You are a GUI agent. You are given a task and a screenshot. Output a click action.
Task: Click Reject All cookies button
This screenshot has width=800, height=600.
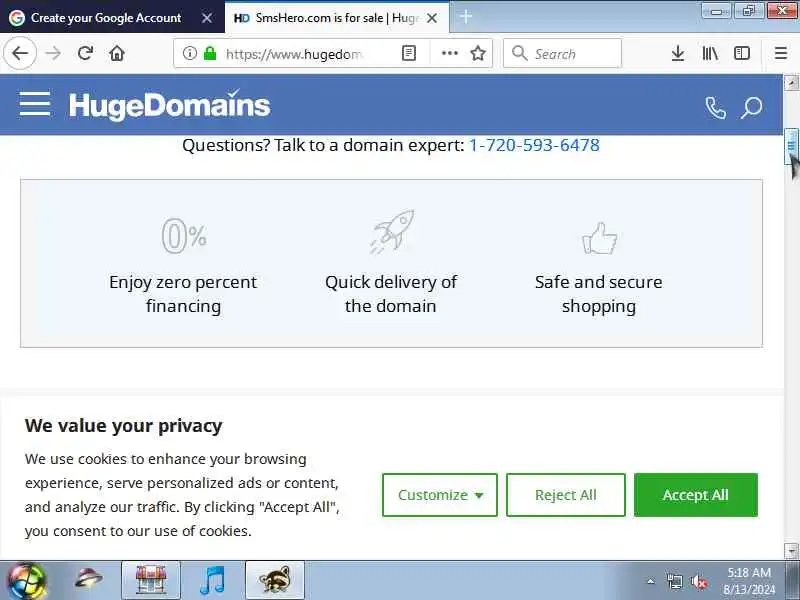(566, 495)
